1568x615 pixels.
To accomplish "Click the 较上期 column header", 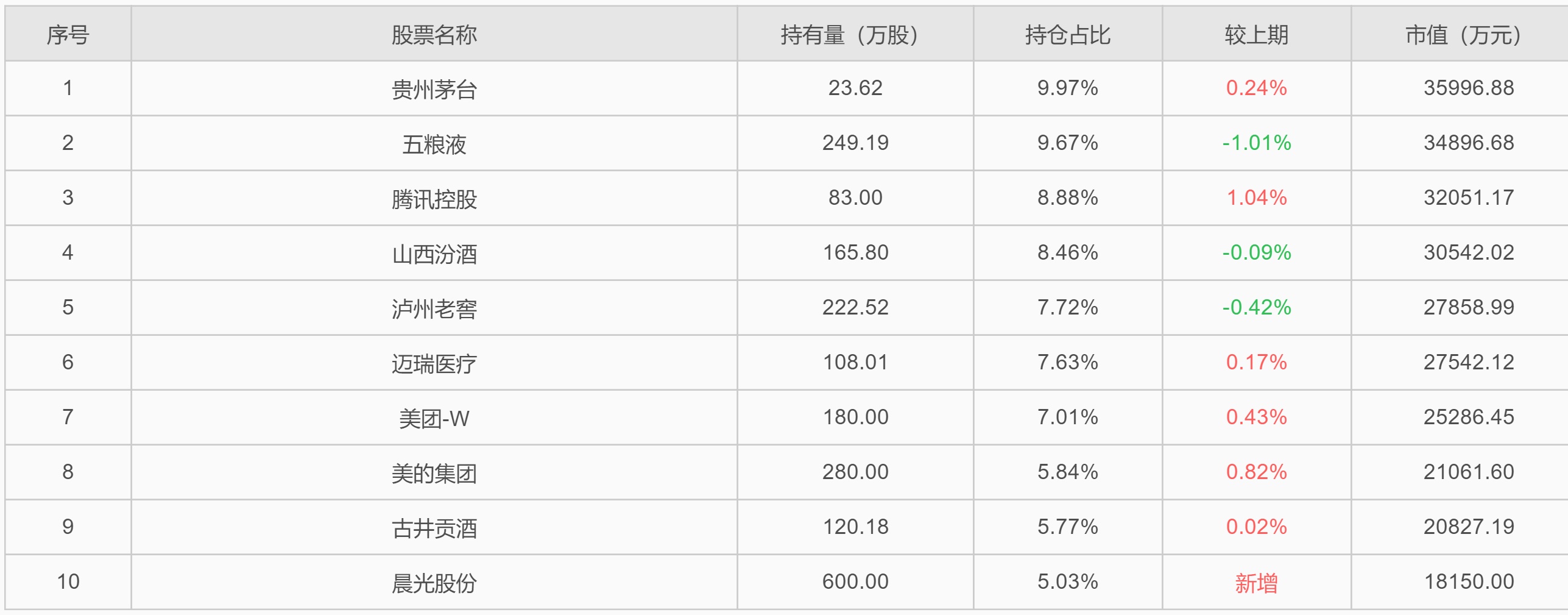I will 1256,35.
